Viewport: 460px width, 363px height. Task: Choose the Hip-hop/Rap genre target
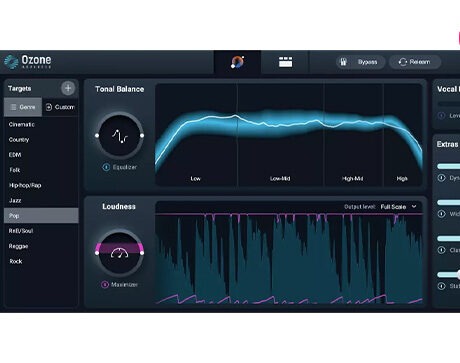(x=41, y=185)
